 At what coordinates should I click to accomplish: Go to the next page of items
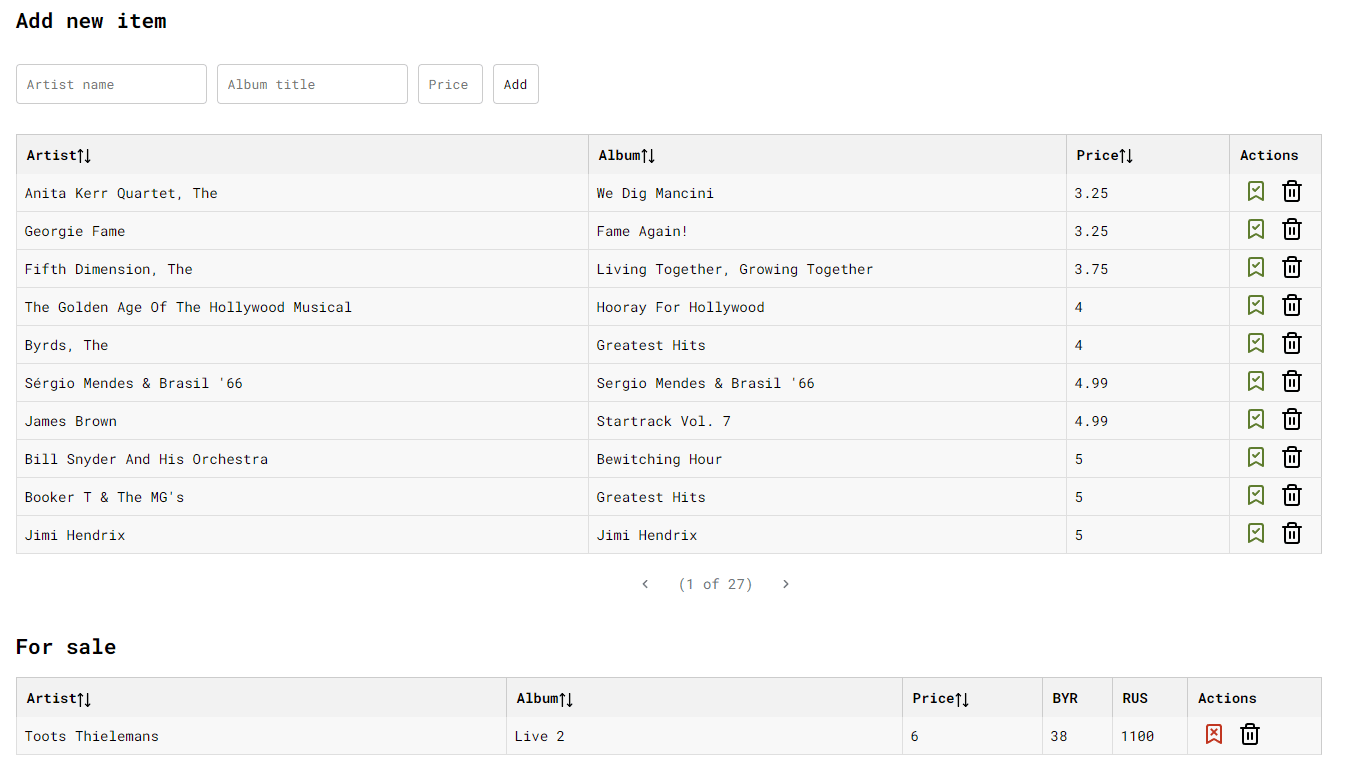[786, 584]
